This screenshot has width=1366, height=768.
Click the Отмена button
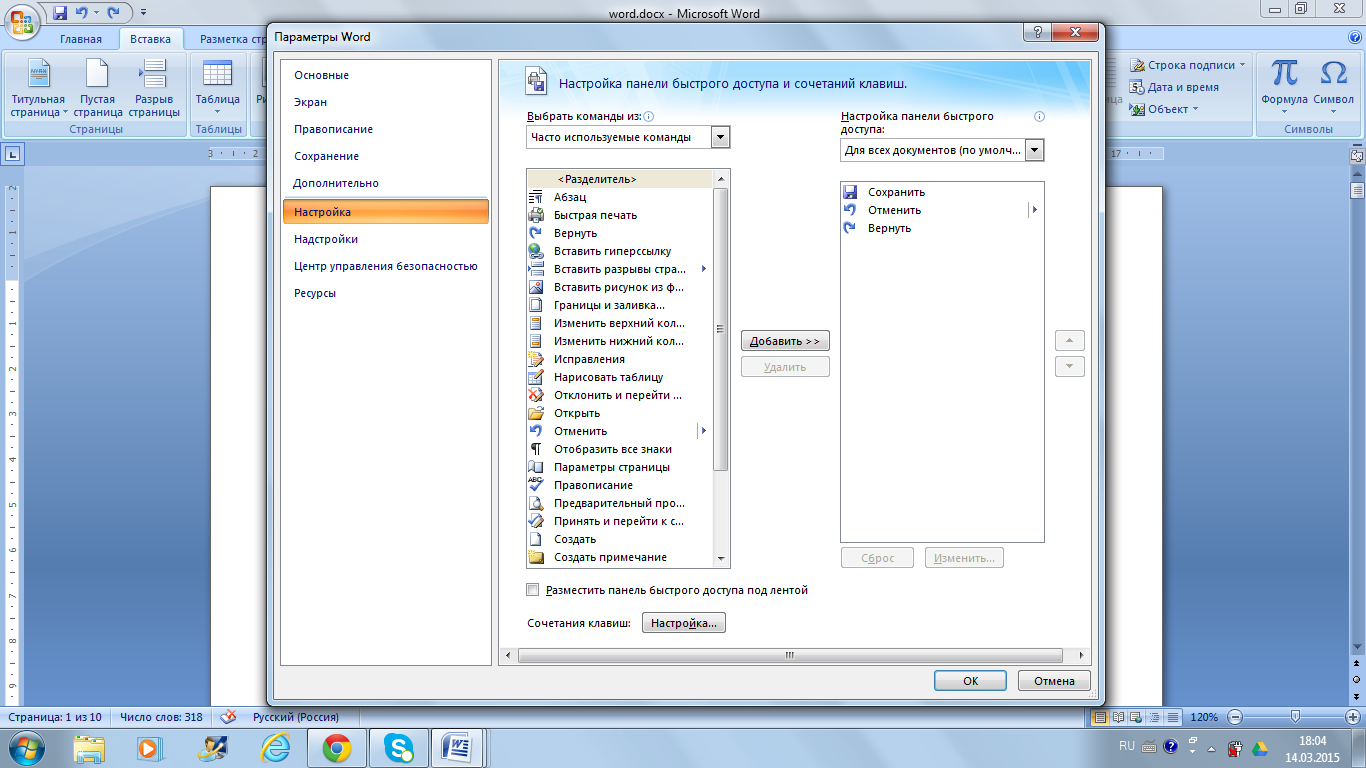pyautogui.click(x=1054, y=681)
